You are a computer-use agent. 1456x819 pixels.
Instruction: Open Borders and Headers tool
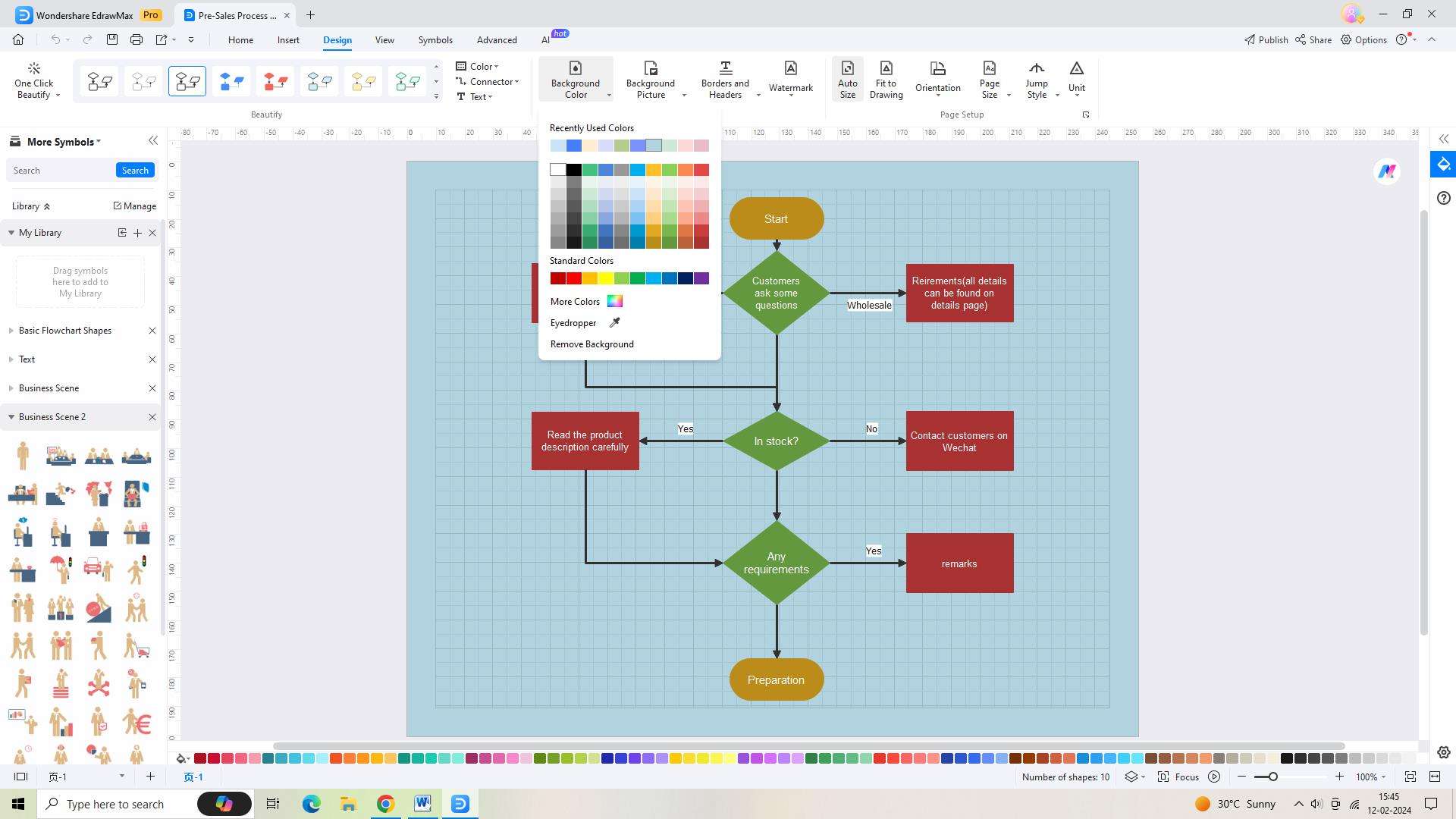(725, 80)
